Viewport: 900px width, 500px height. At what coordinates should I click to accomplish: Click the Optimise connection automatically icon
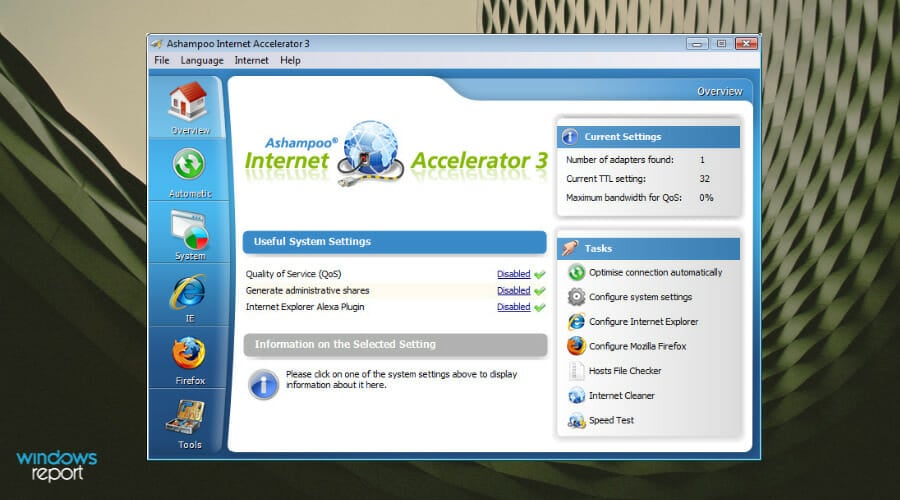point(576,272)
